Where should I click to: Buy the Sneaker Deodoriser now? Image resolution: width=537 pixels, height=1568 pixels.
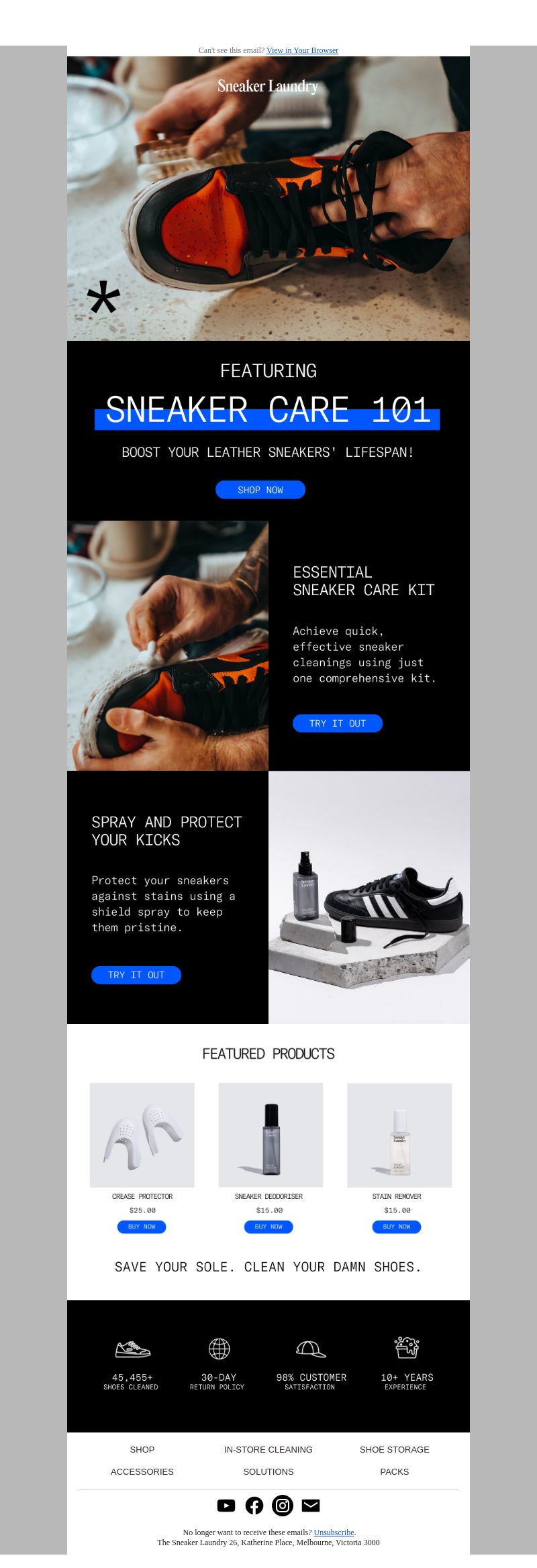[x=268, y=1226]
